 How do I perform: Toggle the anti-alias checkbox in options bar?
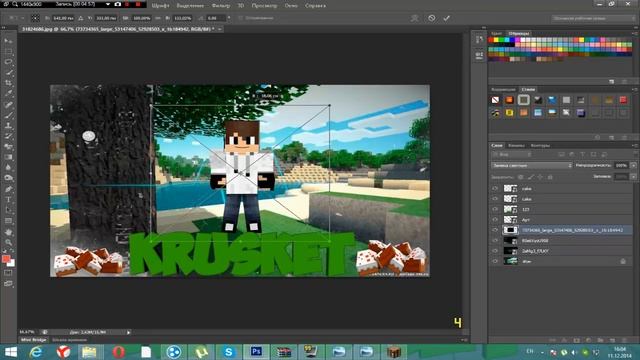[x=240, y=18]
